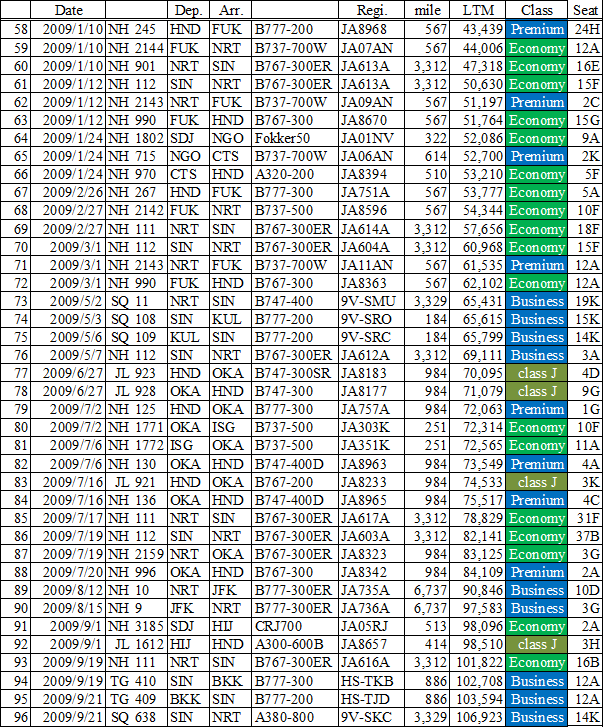This screenshot has width=603, height=727.
Task: Select registration cell JA8963
Action: pos(371,464)
